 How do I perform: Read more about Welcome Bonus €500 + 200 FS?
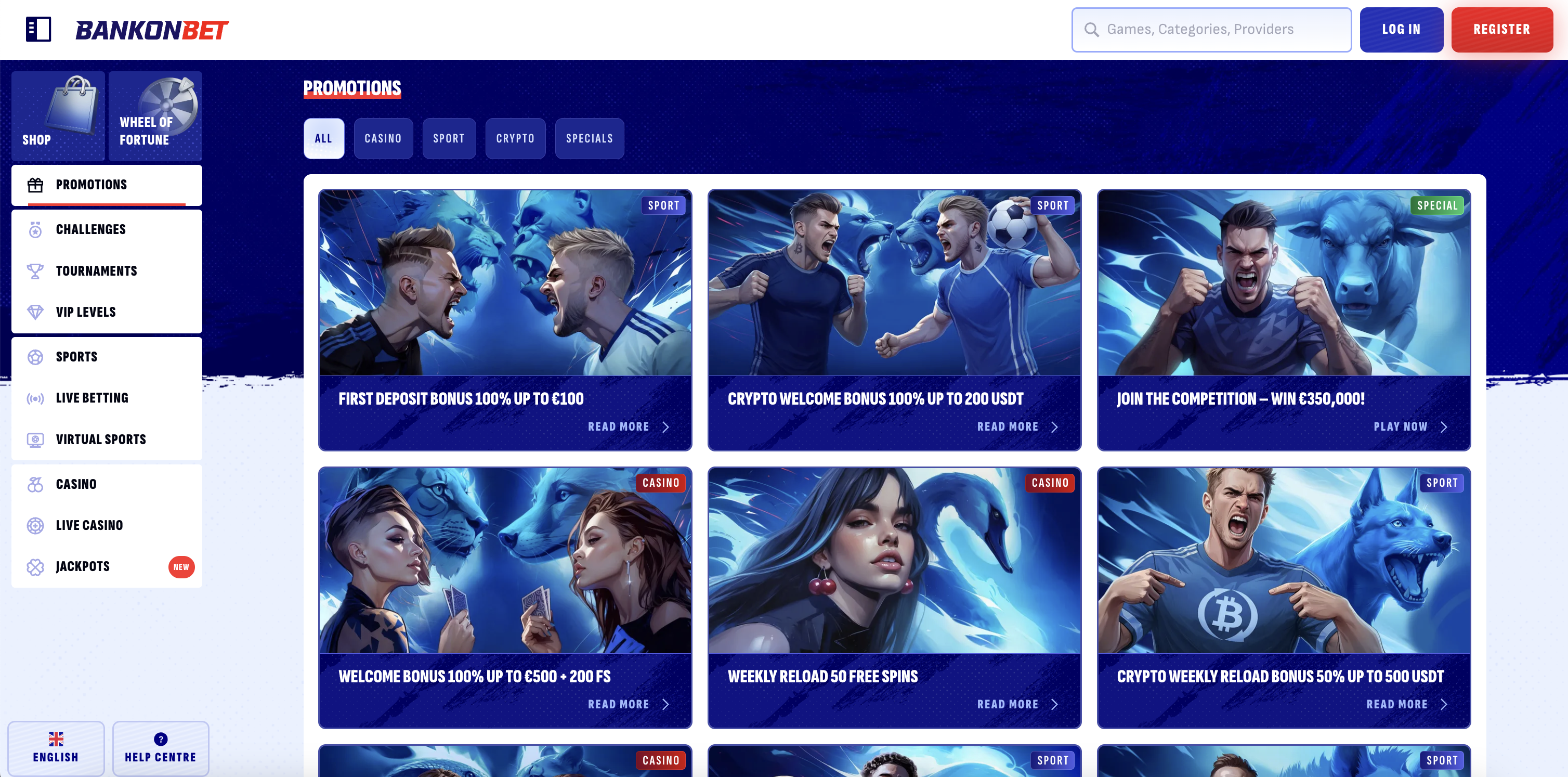click(x=619, y=704)
